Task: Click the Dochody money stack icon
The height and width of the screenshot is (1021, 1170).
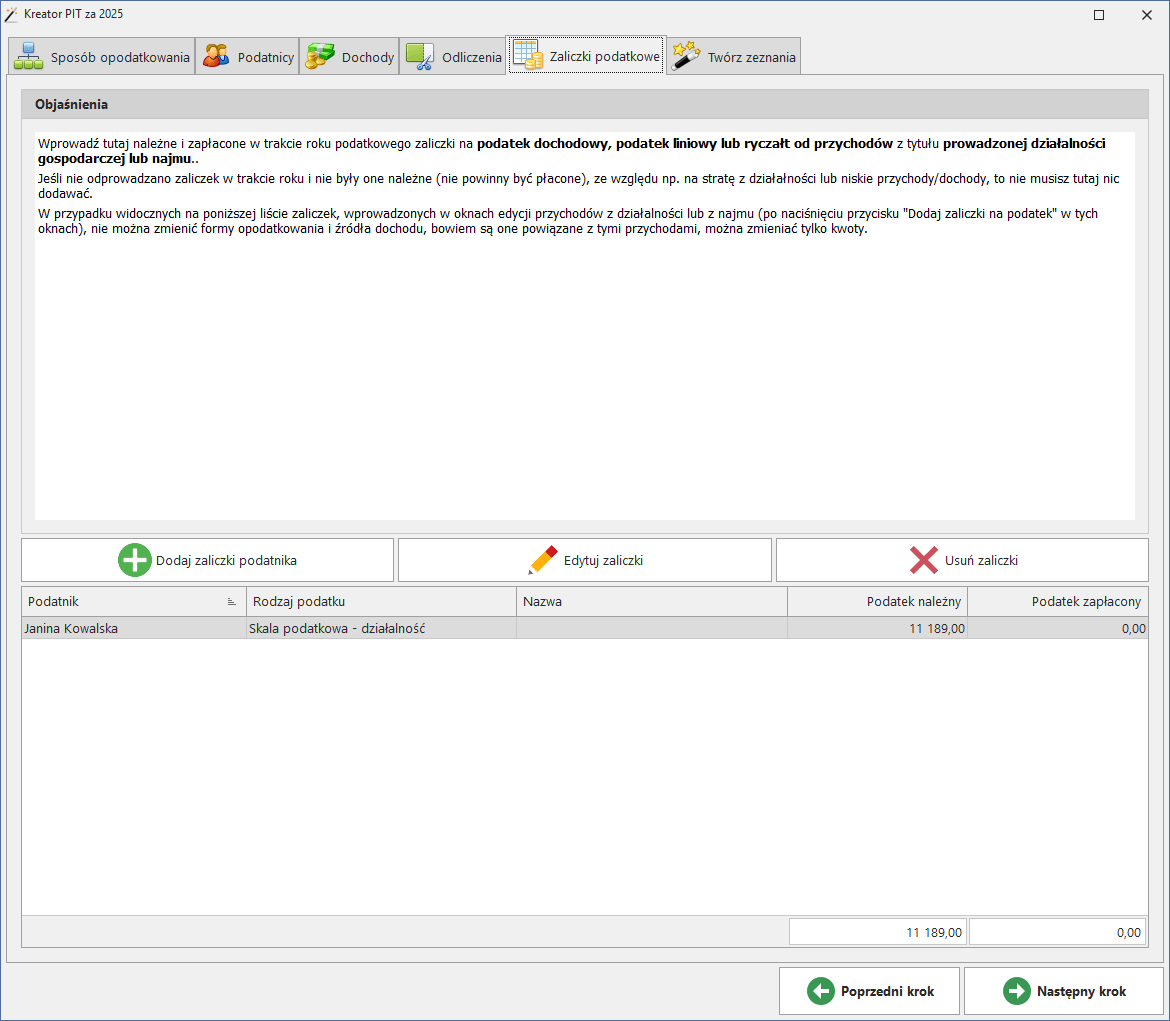Action: pyautogui.click(x=320, y=57)
